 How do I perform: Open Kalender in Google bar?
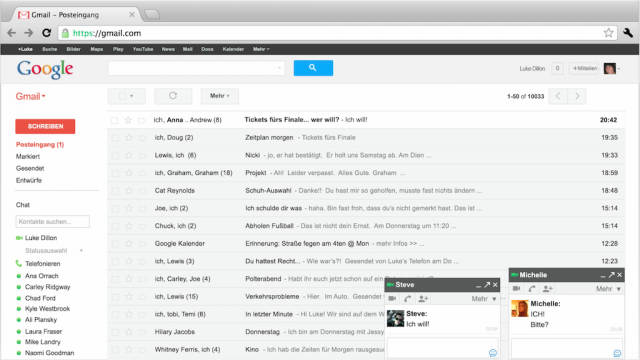click(x=233, y=49)
